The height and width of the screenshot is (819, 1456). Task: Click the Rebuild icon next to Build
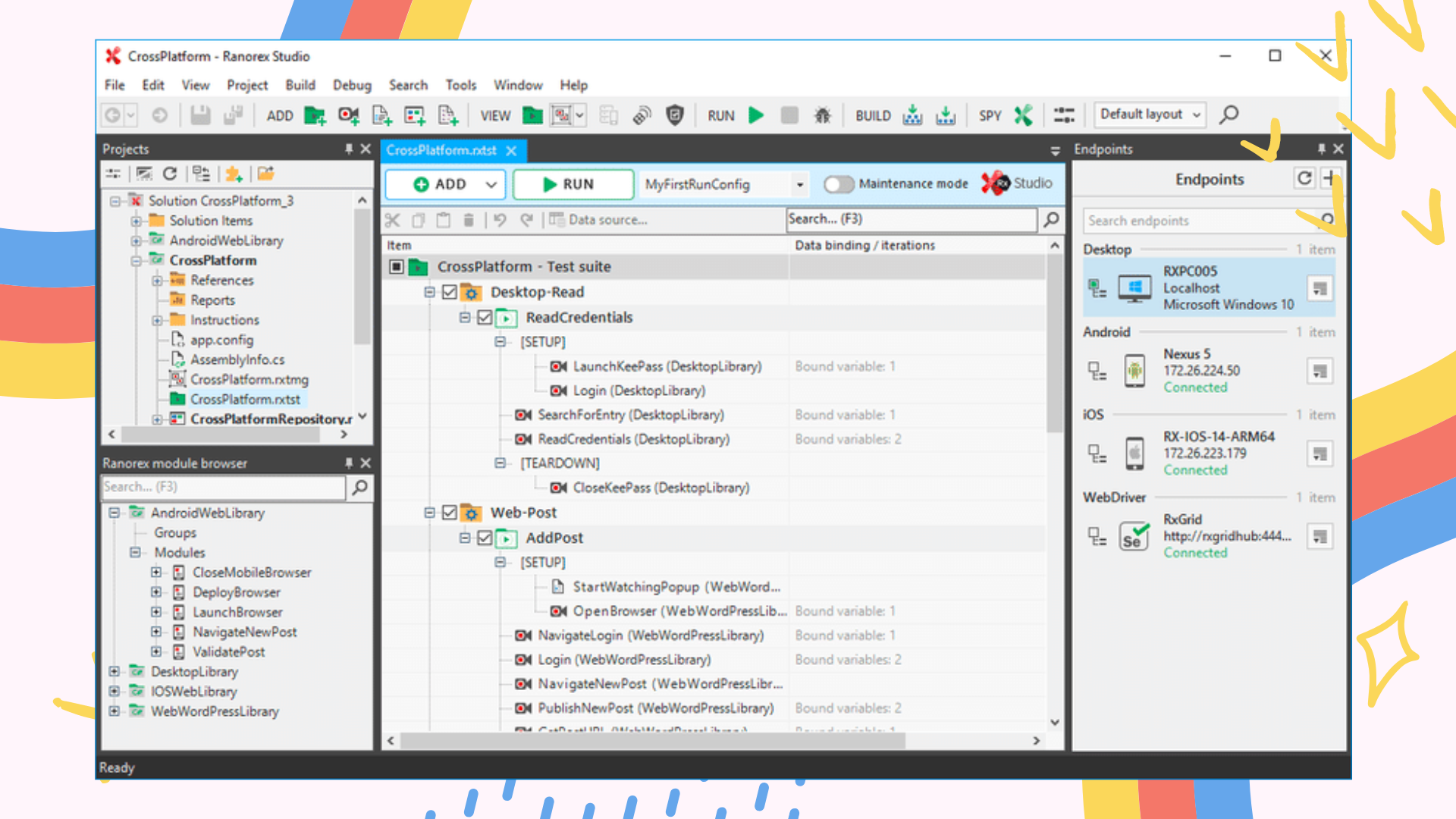click(x=946, y=115)
